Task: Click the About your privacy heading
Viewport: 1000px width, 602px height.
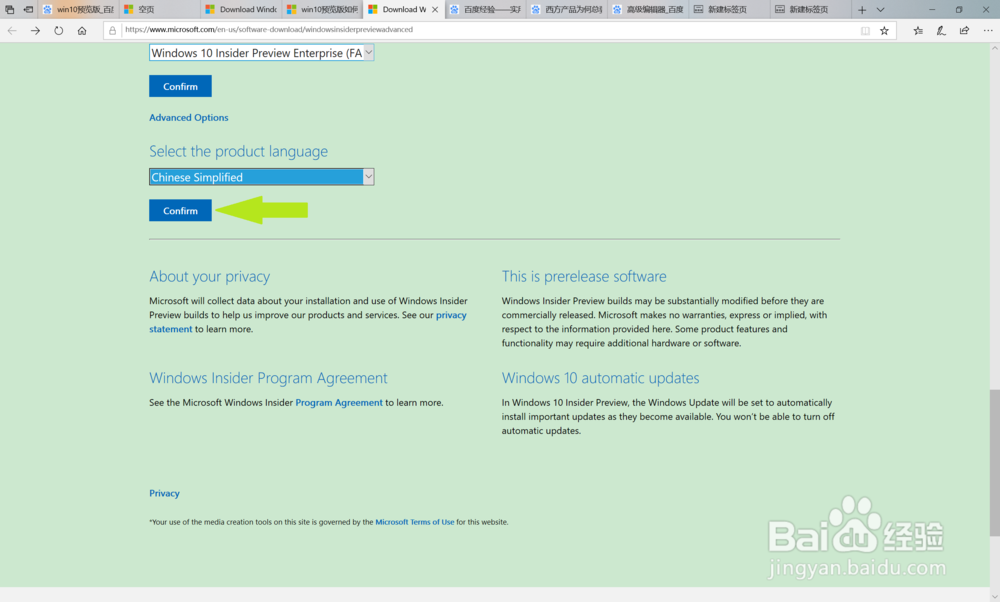Action: (209, 276)
